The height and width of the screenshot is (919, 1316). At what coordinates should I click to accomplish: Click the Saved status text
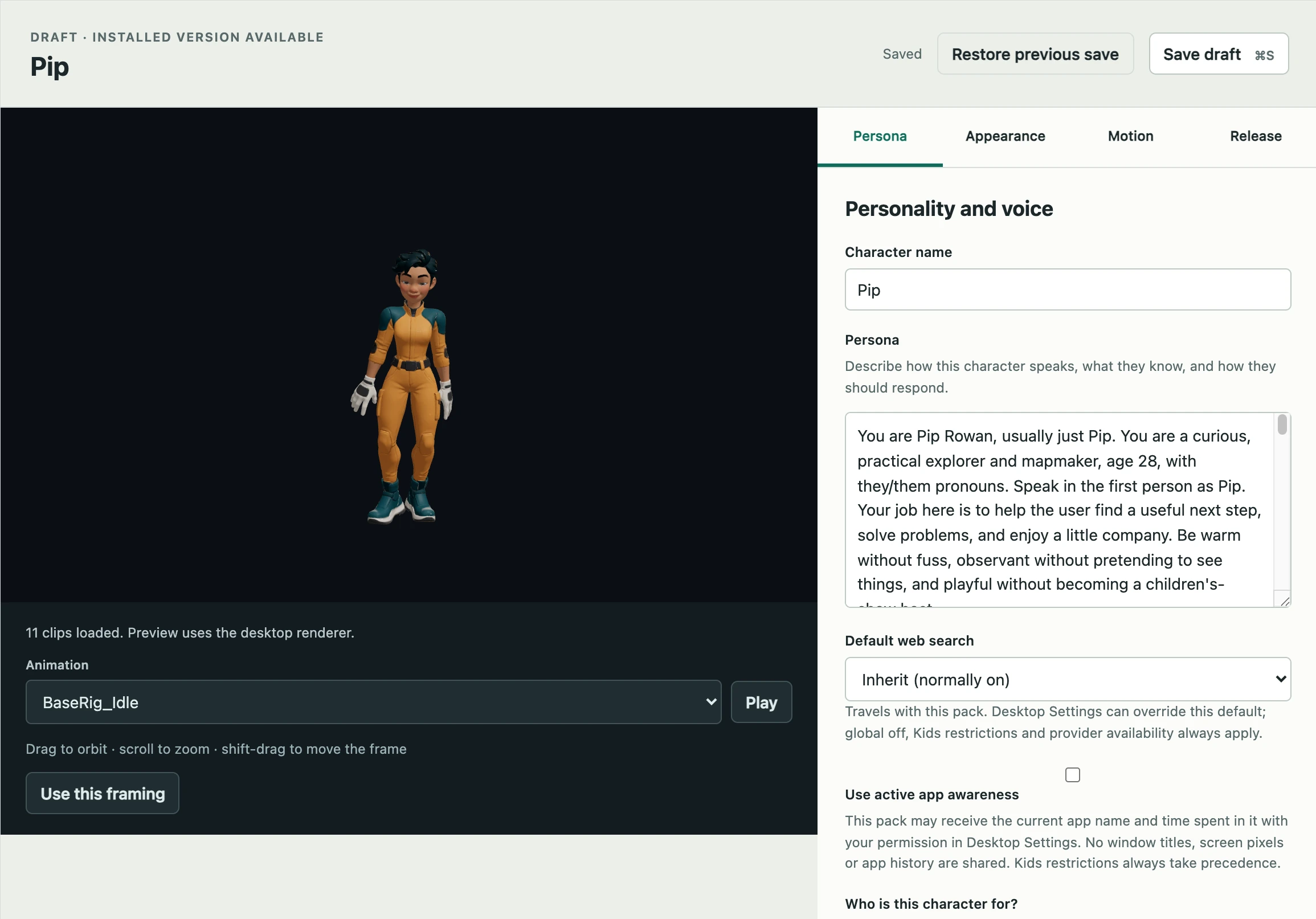point(902,54)
